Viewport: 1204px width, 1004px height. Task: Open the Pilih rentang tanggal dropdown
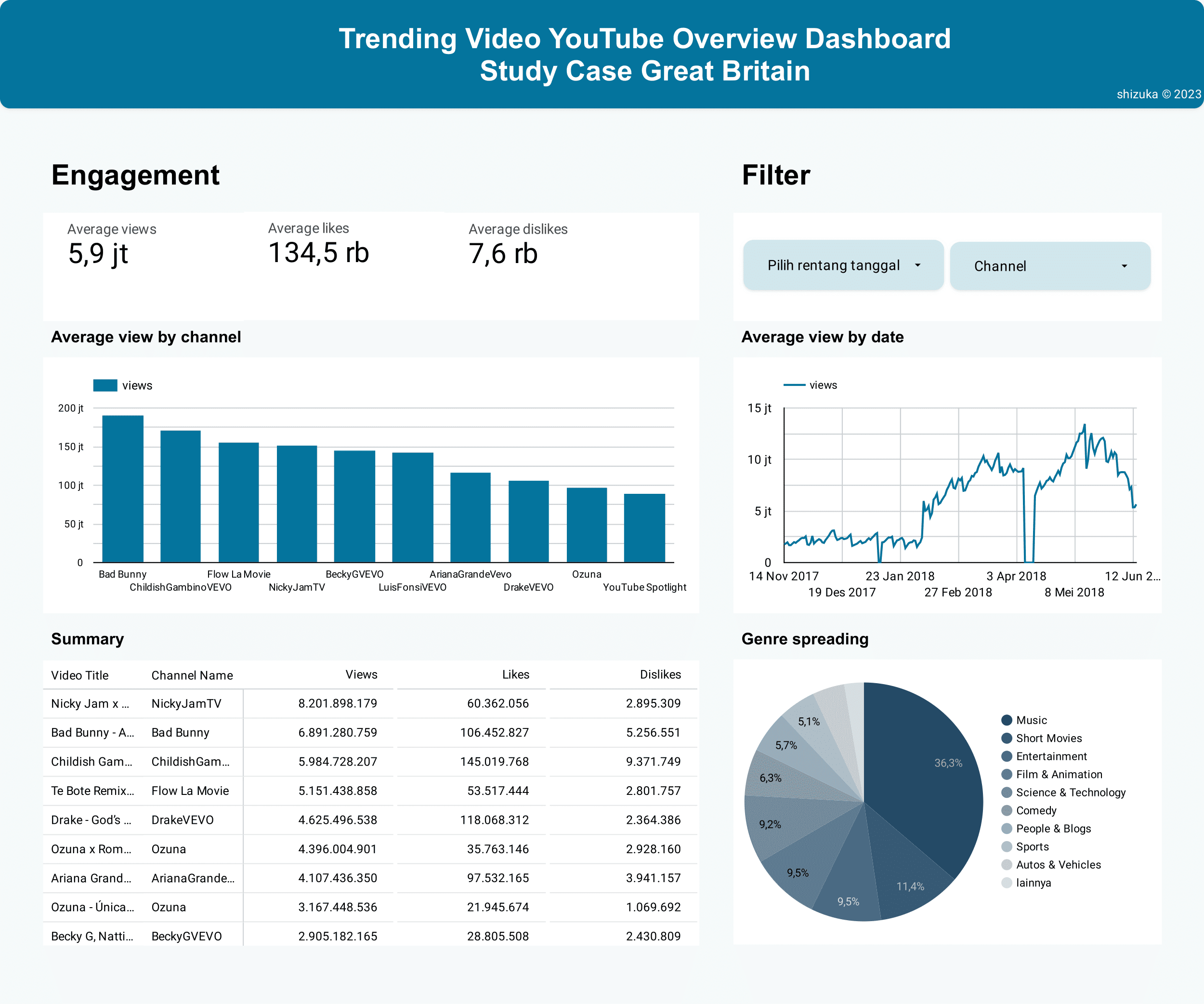843,265
